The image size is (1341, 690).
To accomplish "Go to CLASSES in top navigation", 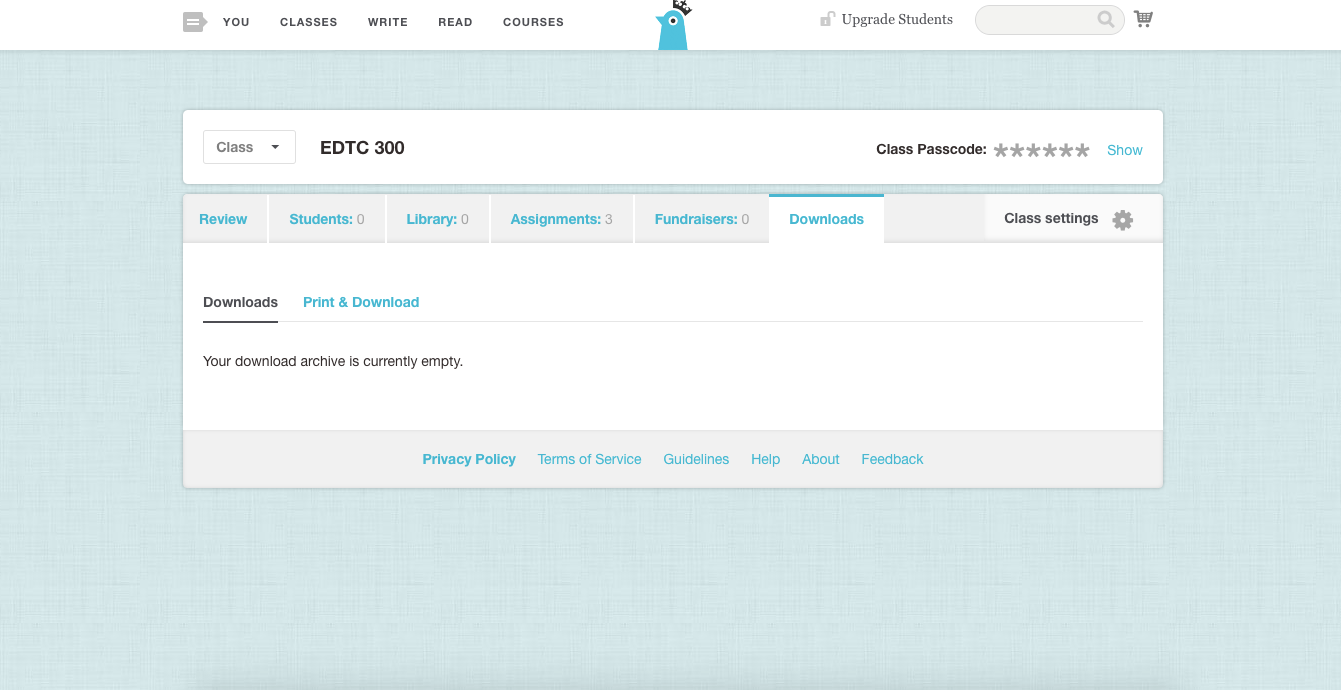I will click(308, 22).
